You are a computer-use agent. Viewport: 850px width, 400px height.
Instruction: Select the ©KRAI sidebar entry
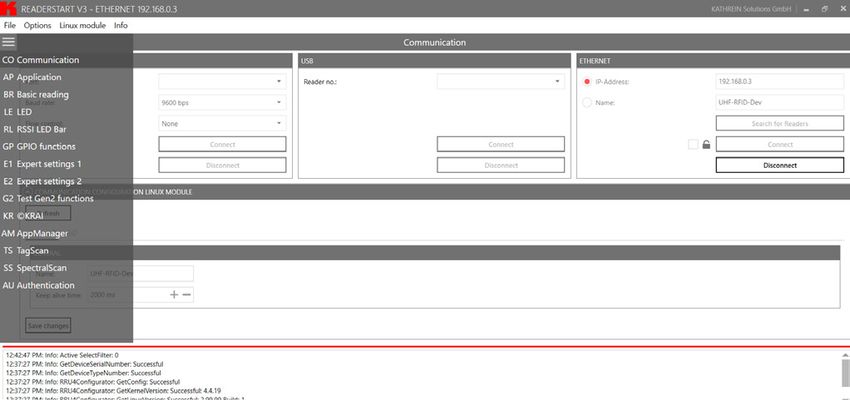(x=66, y=216)
